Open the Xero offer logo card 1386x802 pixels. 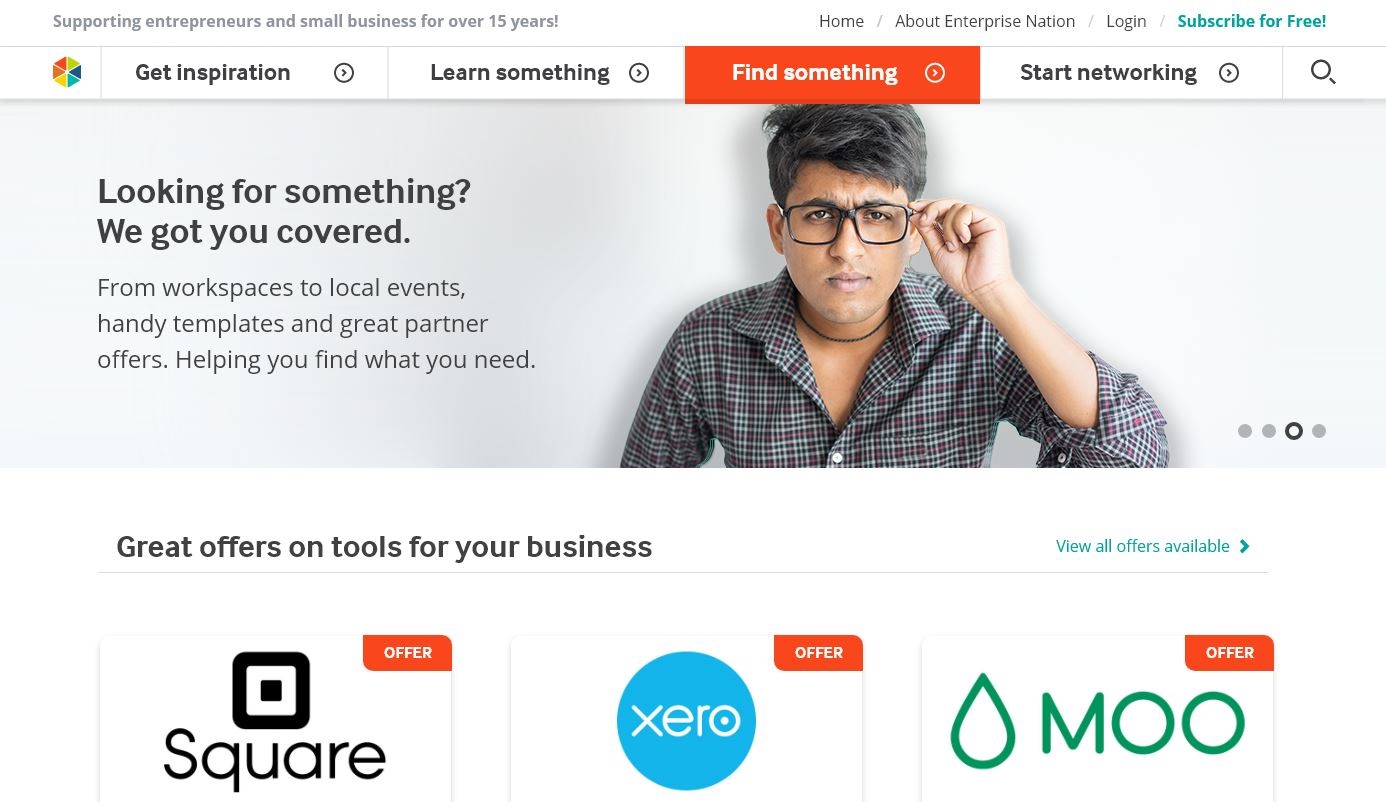pos(686,720)
